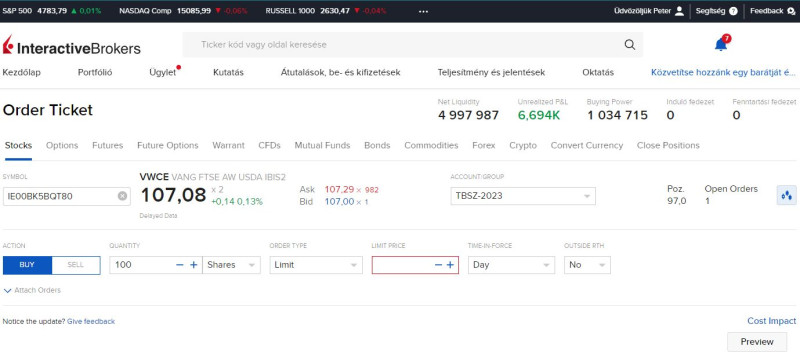
Task: Clear the symbol field with the X
Action: pyautogui.click(x=122, y=196)
